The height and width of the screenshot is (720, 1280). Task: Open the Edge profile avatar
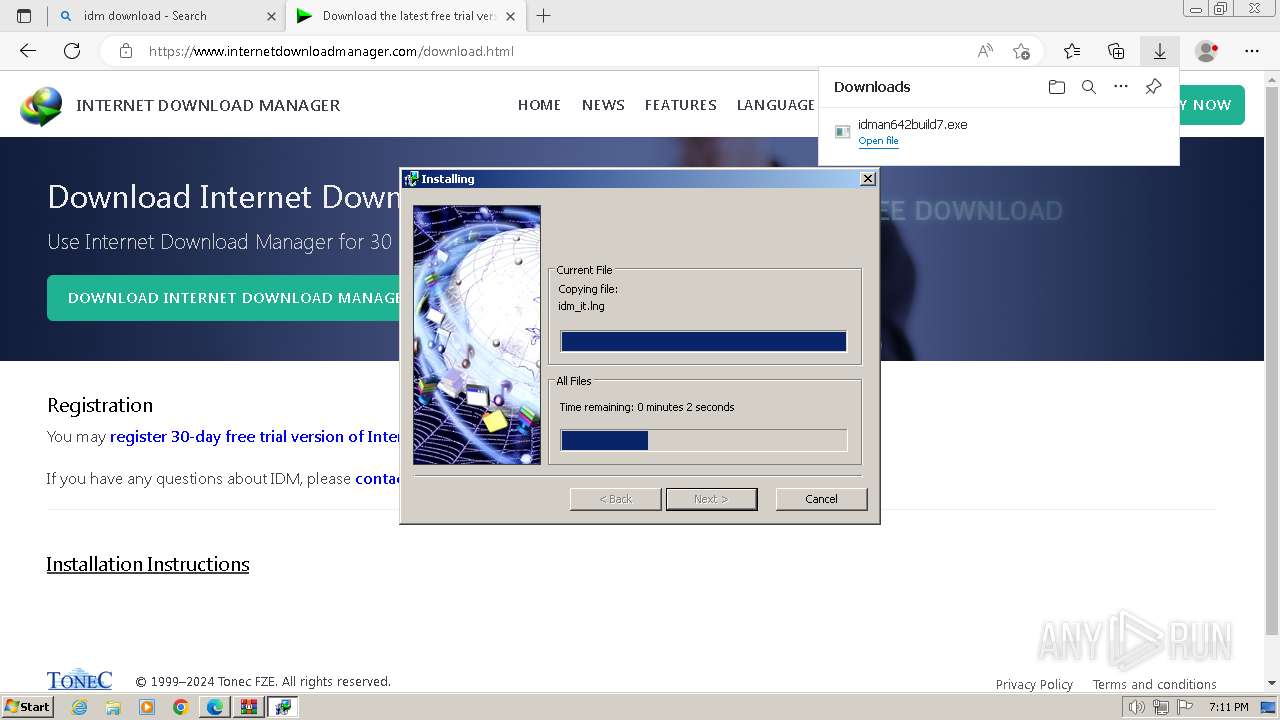click(x=1206, y=51)
